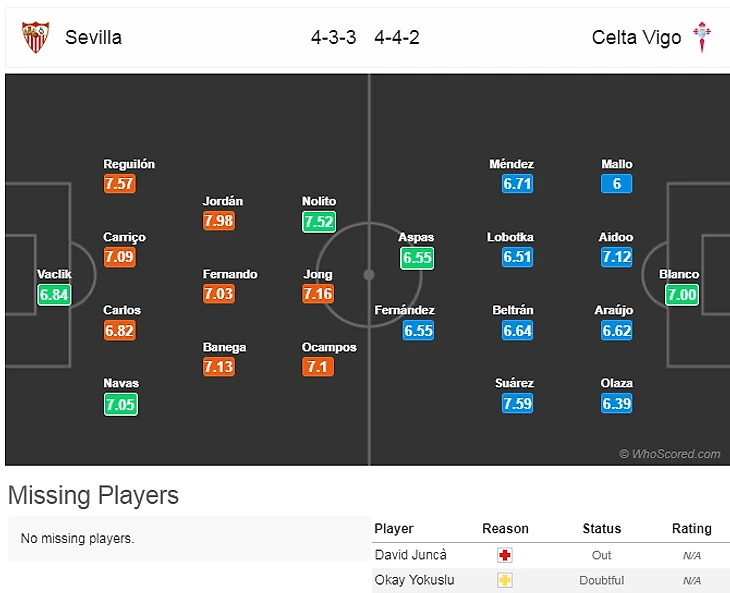This screenshot has height=593, width=730.
Task: Click the Celta Vigo club crest icon
Action: point(702,37)
